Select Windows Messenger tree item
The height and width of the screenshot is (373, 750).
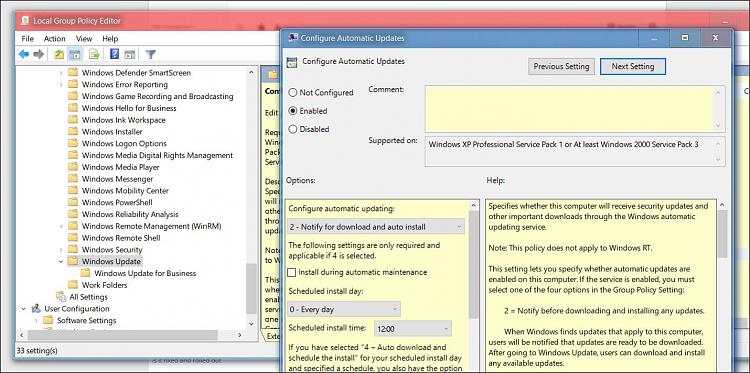pyautogui.click(x=117, y=179)
